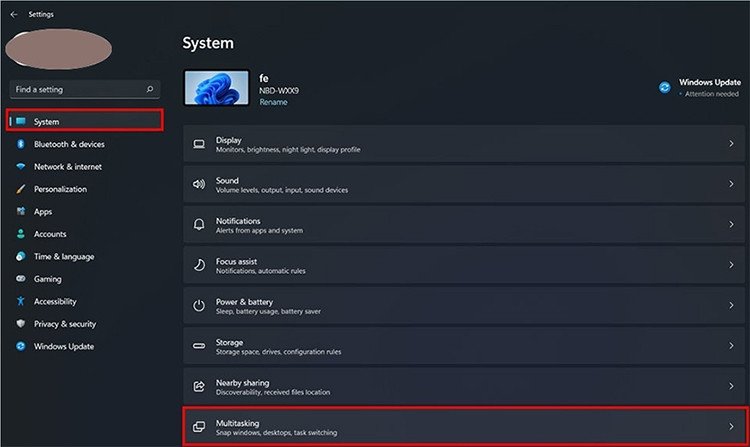Click the sidebar Windows Update sync icon

[21, 346]
